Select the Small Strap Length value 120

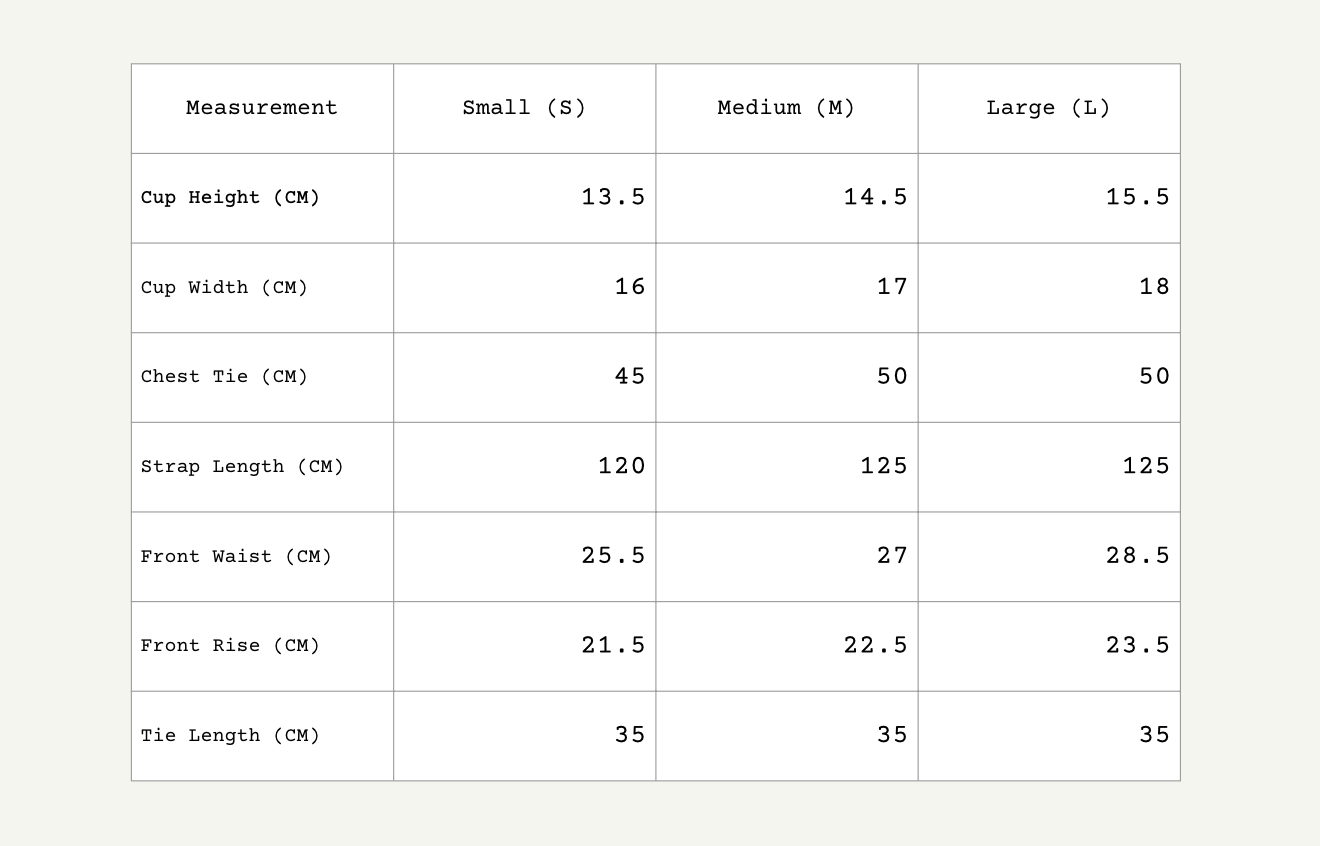coord(622,466)
